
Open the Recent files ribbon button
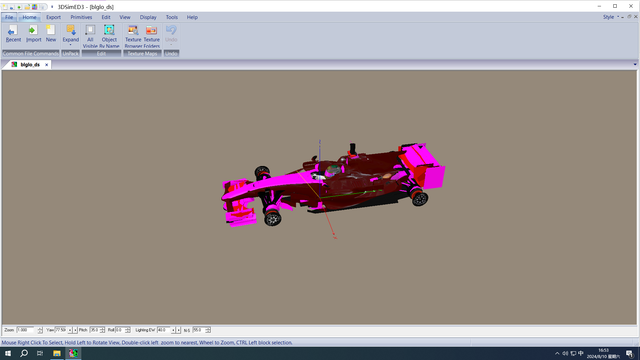(13, 33)
